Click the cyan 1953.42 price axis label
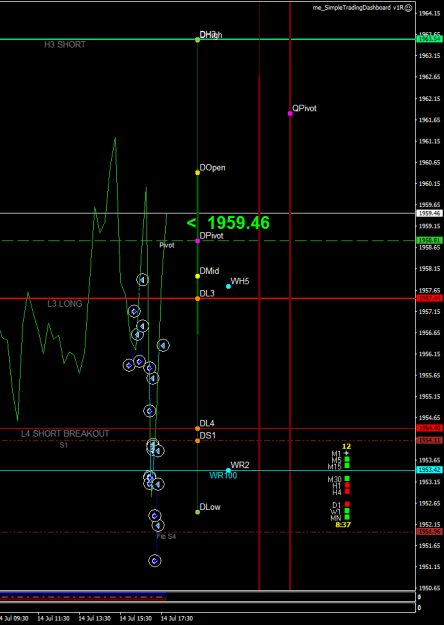The height and width of the screenshot is (625, 444). tap(430, 470)
